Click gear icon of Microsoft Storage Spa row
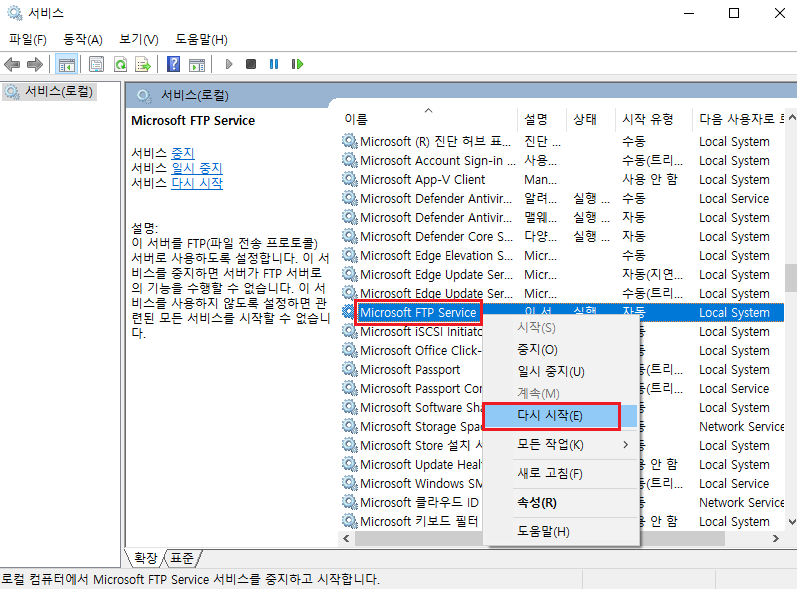The height and width of the screenshot is (589, 797). point(349,426)
